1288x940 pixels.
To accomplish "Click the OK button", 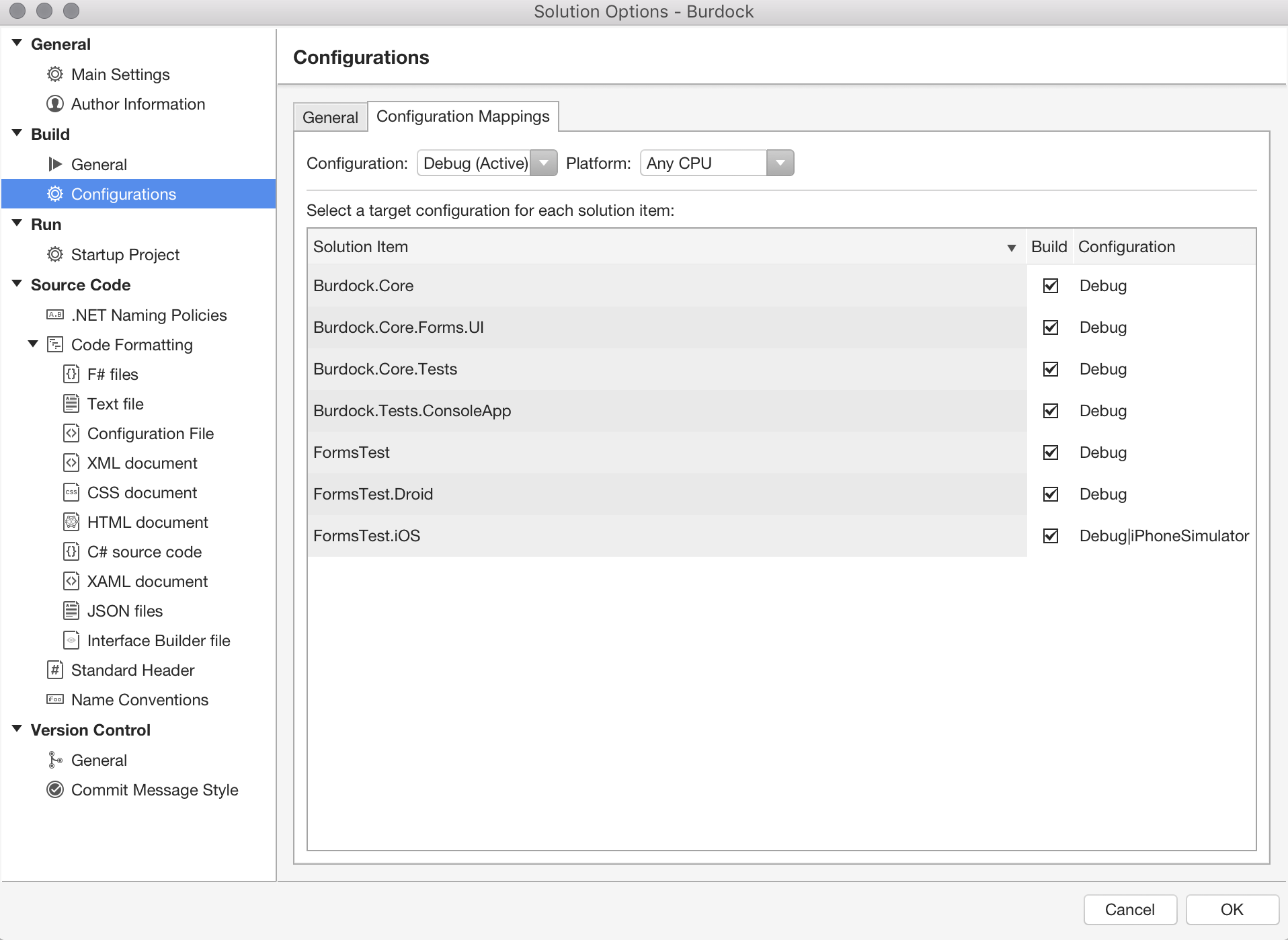I will [1232, 909].
